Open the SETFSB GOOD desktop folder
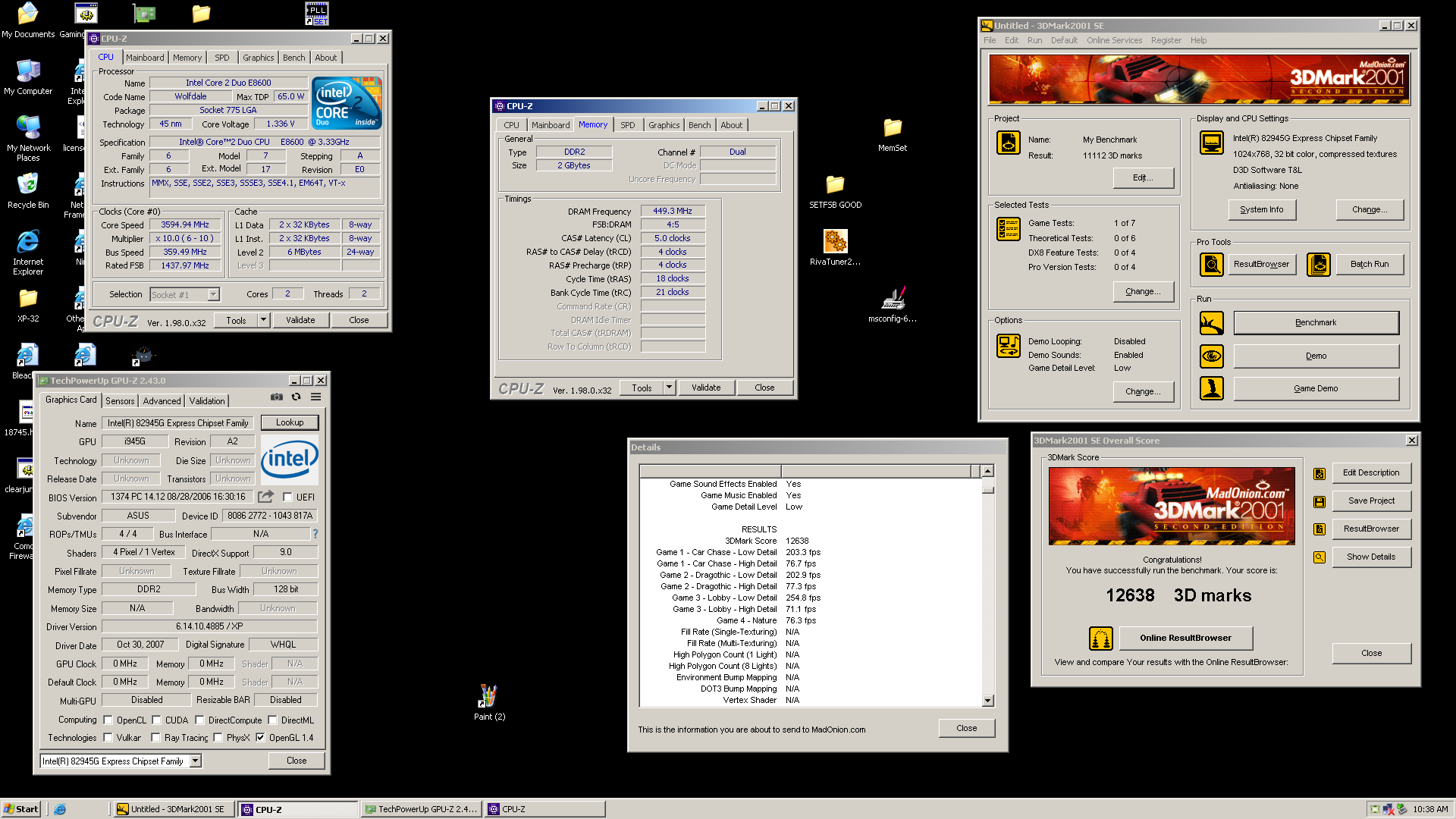 tap(835, 191)
